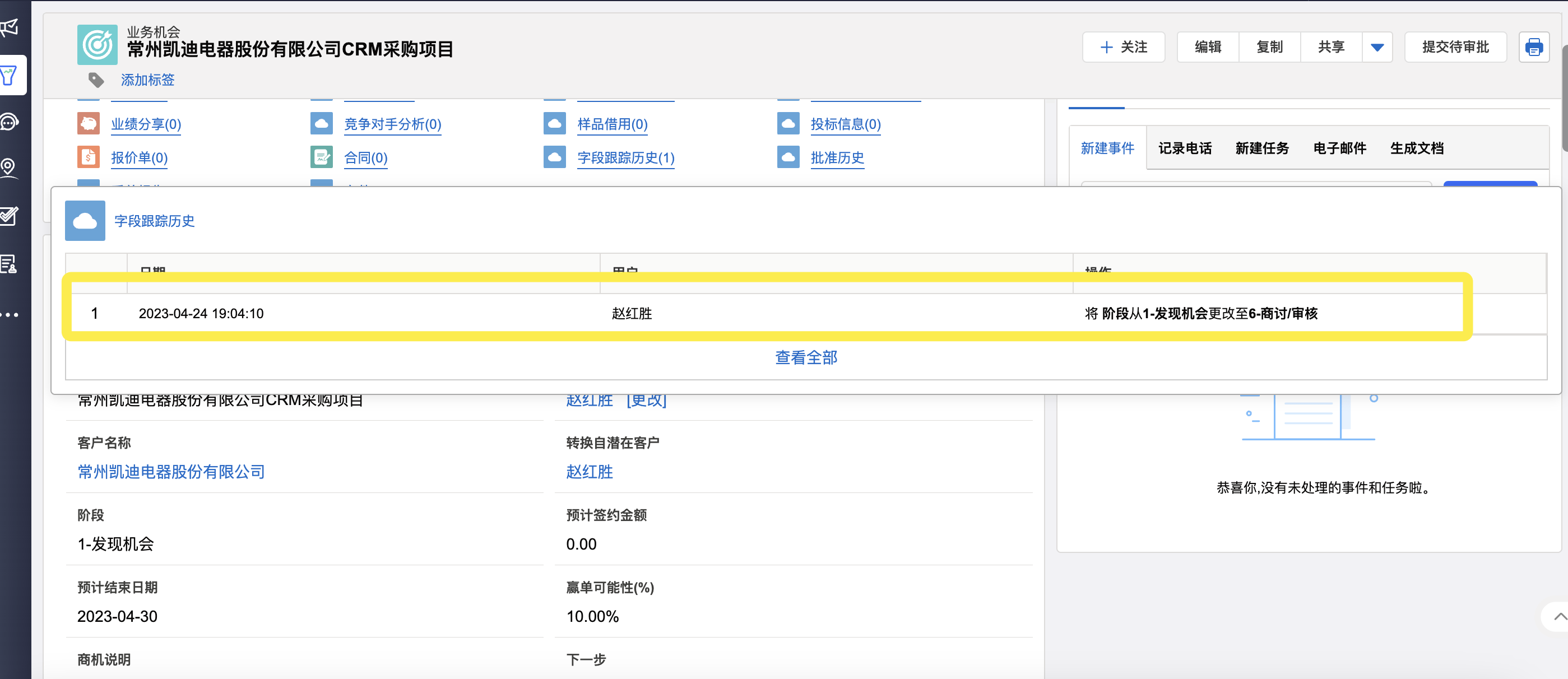
Task: Expand the dropdown arrow next to 共享
Action: point(1377,47)
